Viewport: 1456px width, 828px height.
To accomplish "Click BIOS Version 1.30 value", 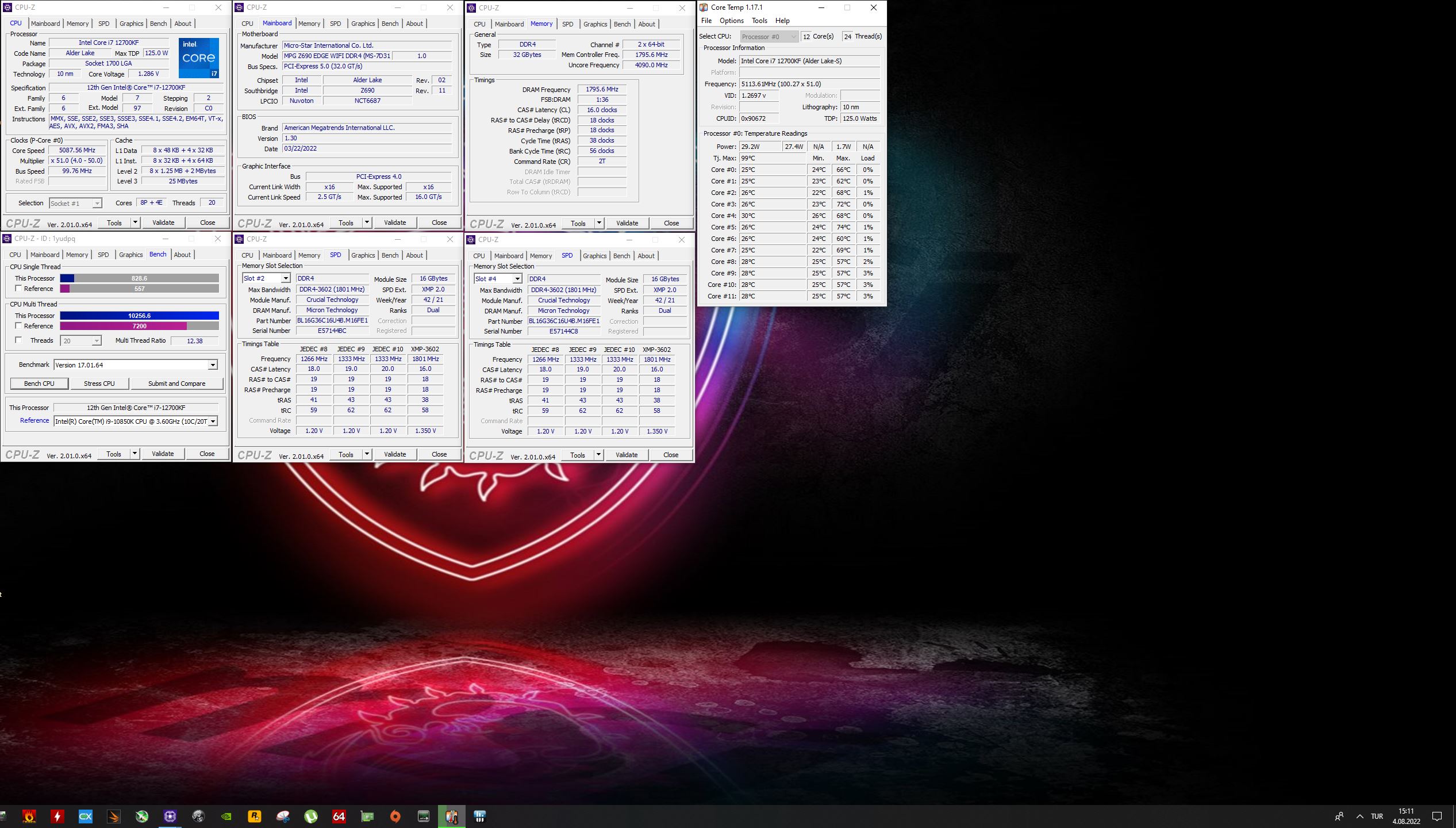I will coord(367,139).
